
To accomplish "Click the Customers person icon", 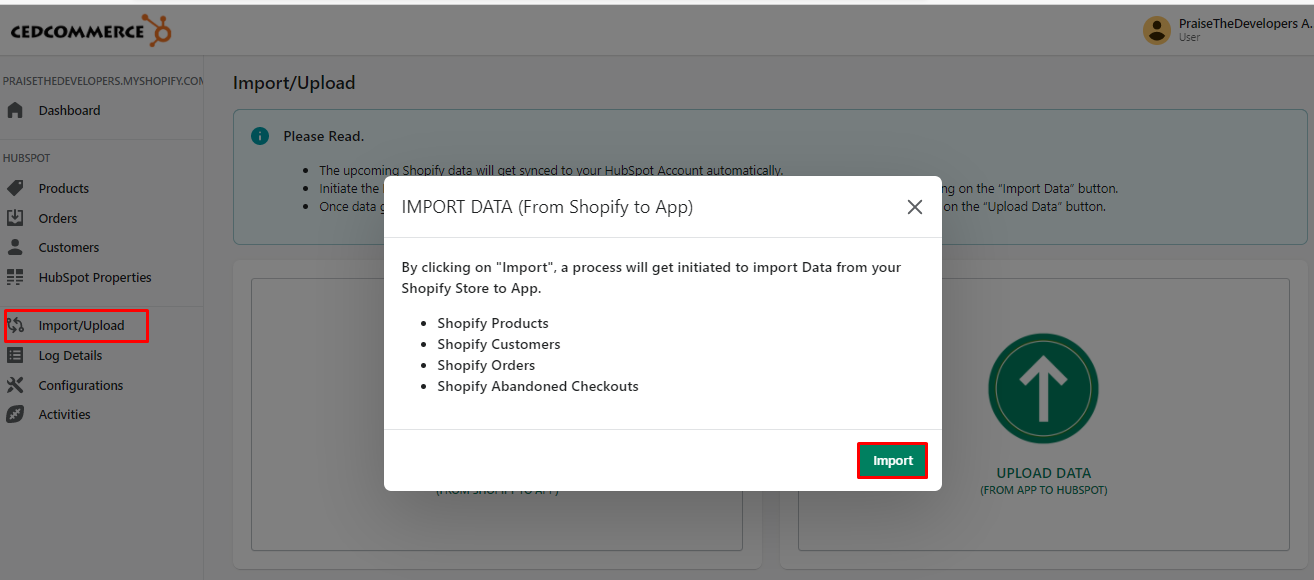I will (15, 247).
